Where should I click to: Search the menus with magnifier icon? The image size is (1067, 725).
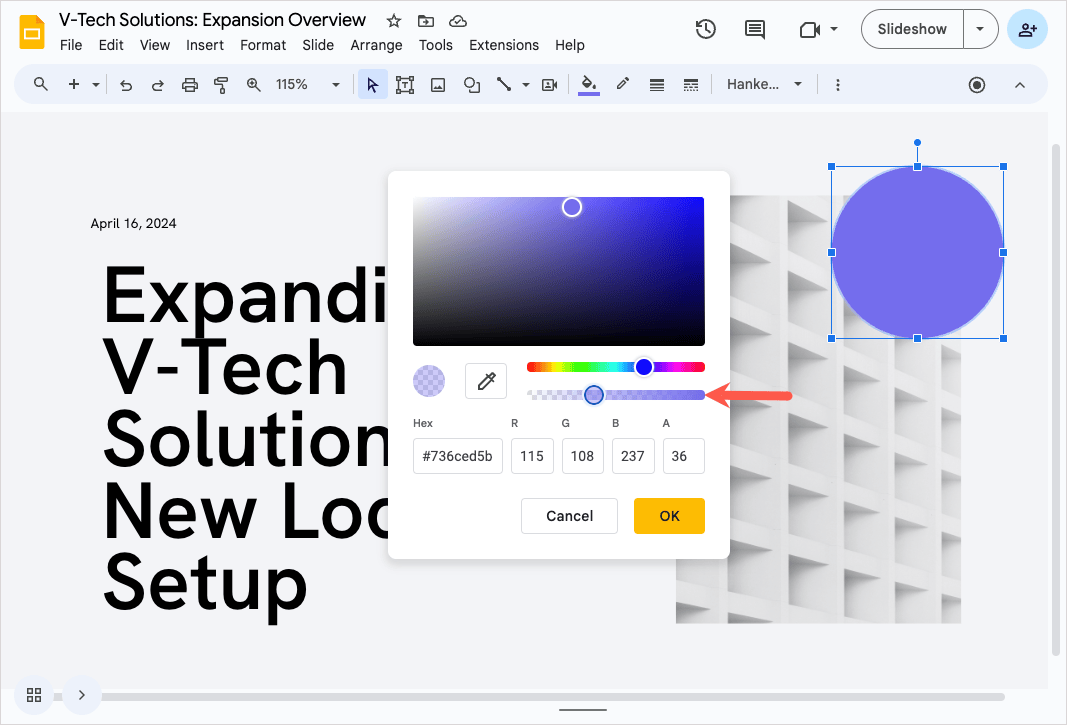(41, 84)
